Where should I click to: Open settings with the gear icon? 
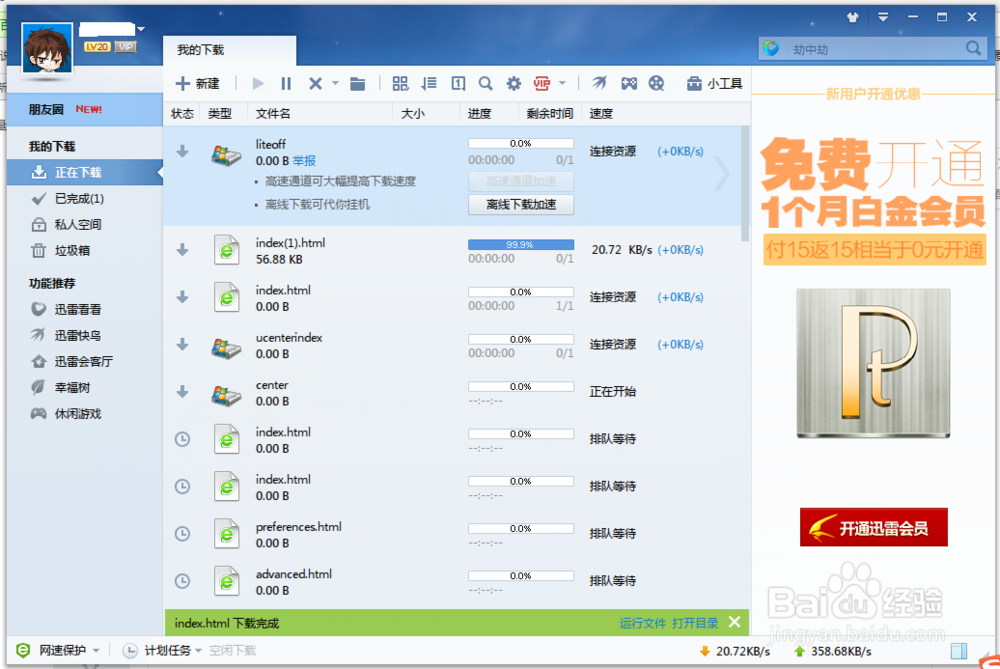point(513,84)
